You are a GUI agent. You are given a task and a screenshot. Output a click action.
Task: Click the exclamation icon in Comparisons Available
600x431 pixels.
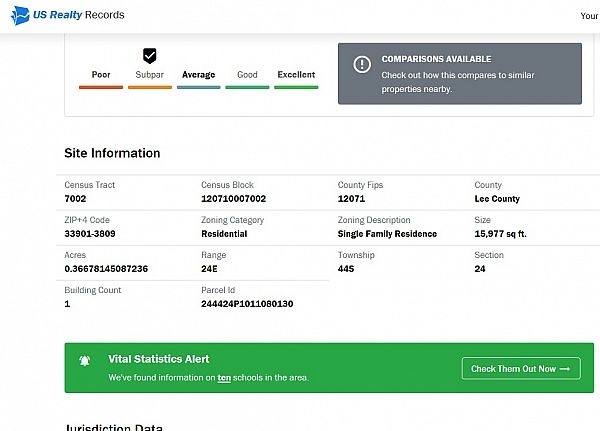point(362,65)
